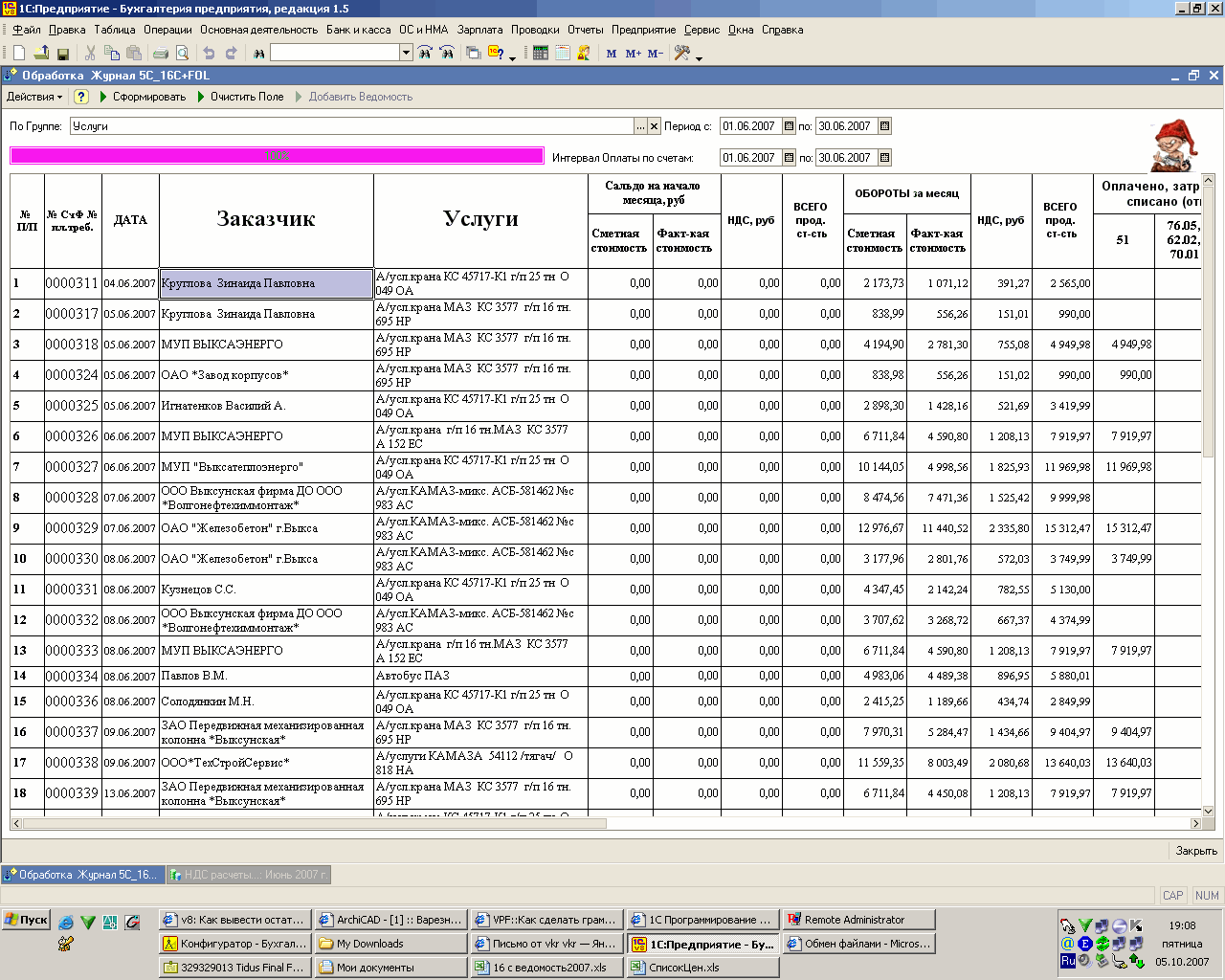Click the Период с date field
Screen dimensions: 1225x980
pos(751,126)
